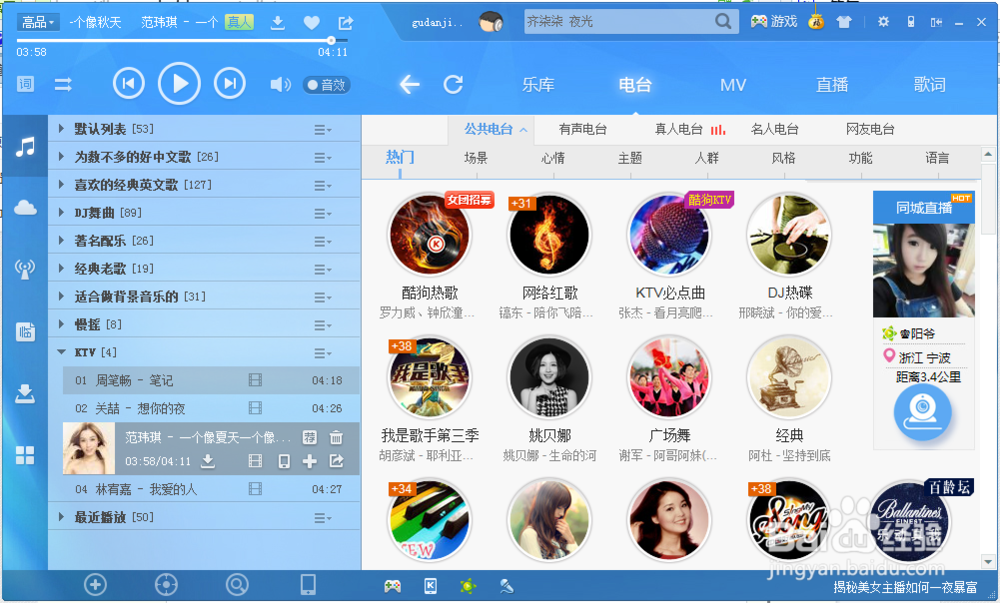Open radio antenna sidebar icon
The image size is (1000, 603).
coord(25,269)
